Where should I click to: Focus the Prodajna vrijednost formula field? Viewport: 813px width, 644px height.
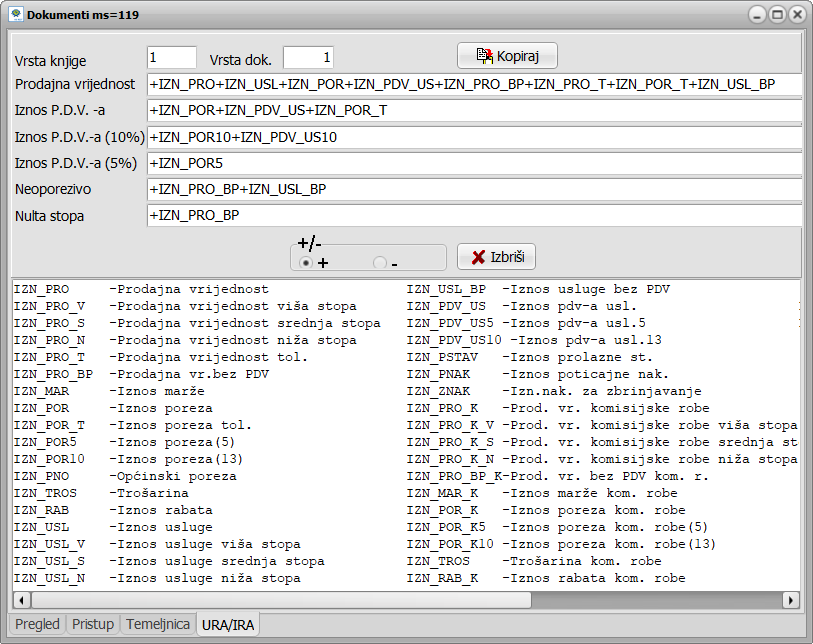[x=475, y=85]
